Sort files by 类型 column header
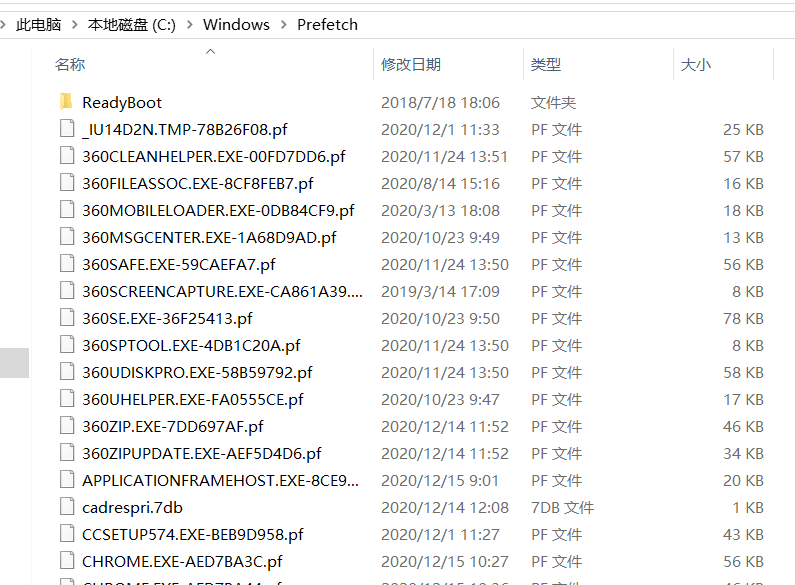Screen dimensions: 795x585 [546, 64]
